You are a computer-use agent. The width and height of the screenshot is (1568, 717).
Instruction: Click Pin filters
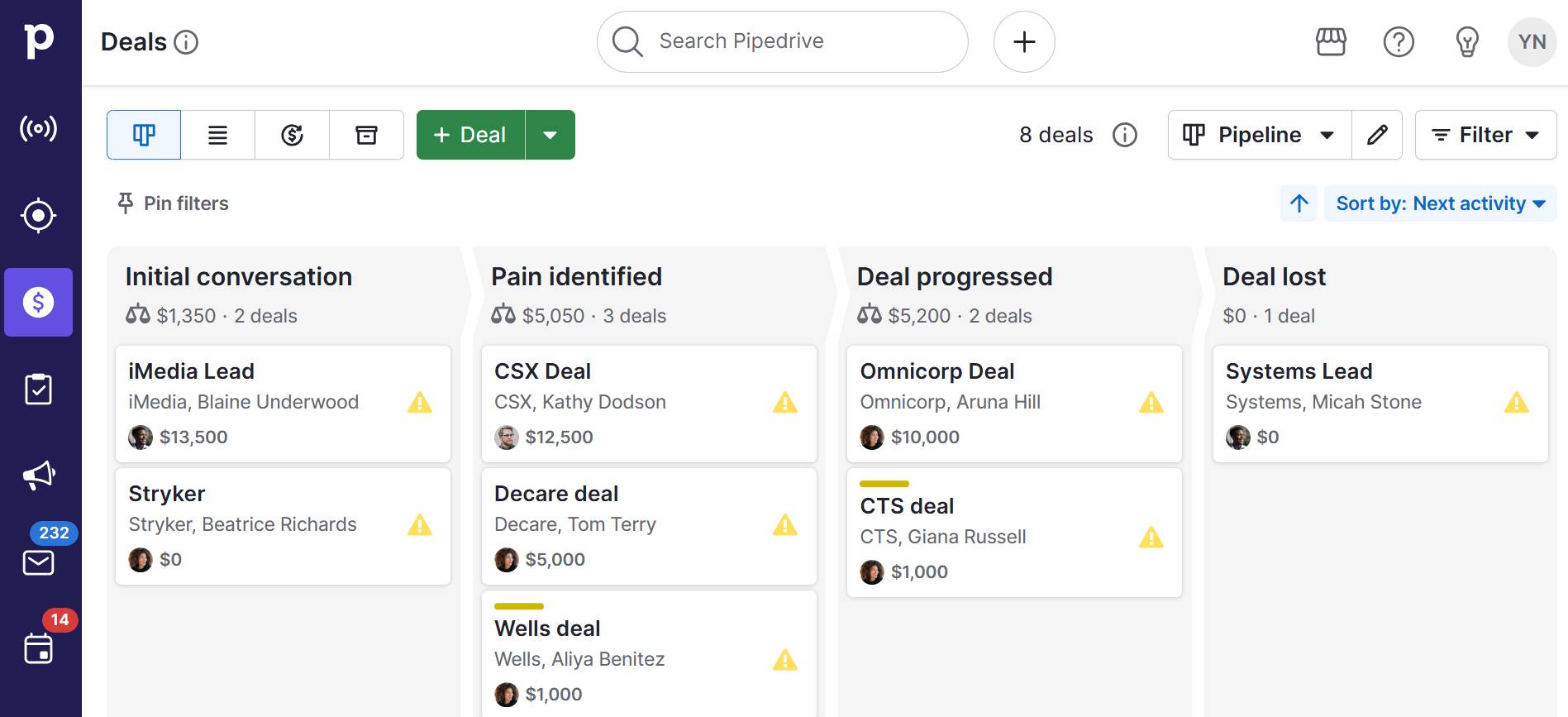173,203
